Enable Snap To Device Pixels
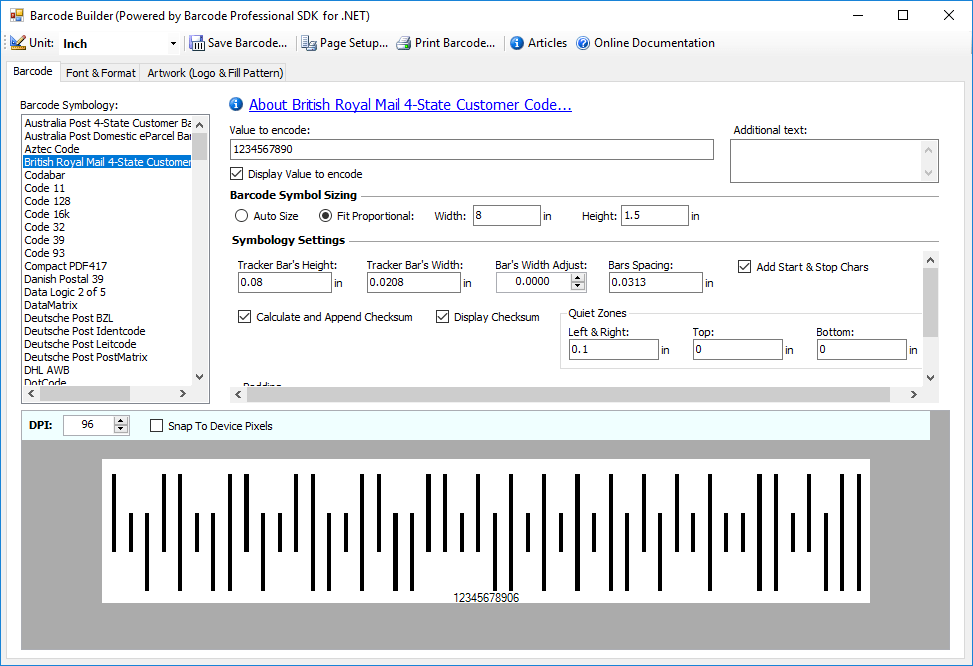Image resolution: width=973 pixels, height=666 pixels. (x=156, y=425)
